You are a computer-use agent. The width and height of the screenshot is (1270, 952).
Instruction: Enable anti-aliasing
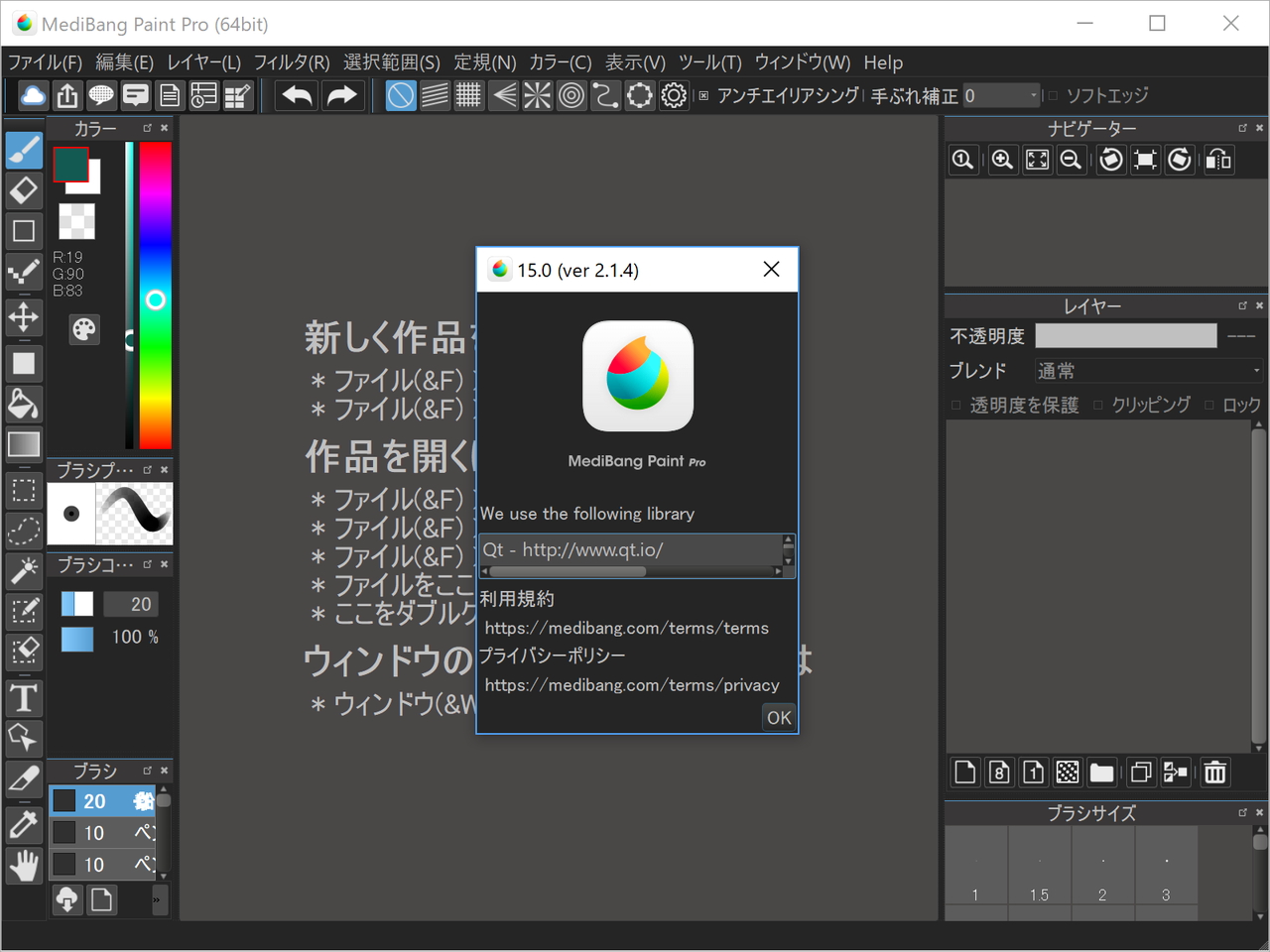point(703,95)
